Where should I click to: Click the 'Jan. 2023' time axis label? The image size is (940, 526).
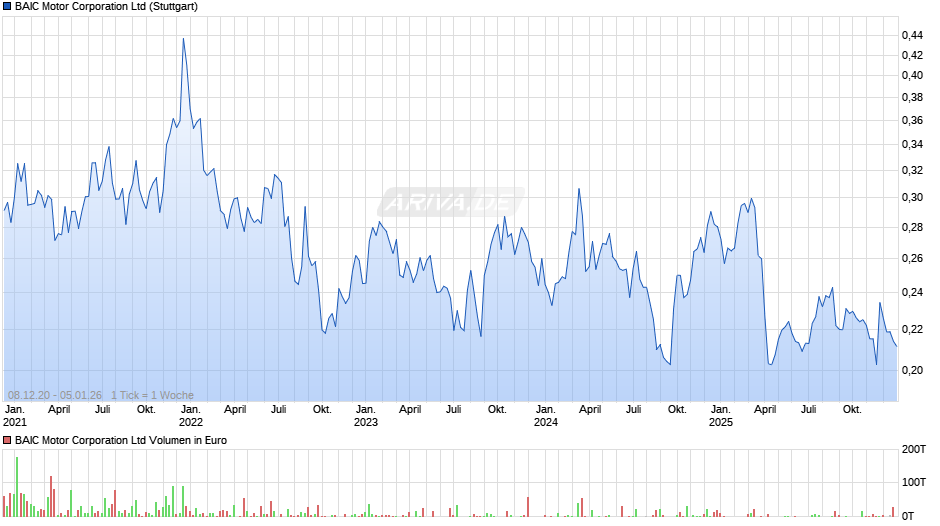pyautogui.click(x=366, y=416)
